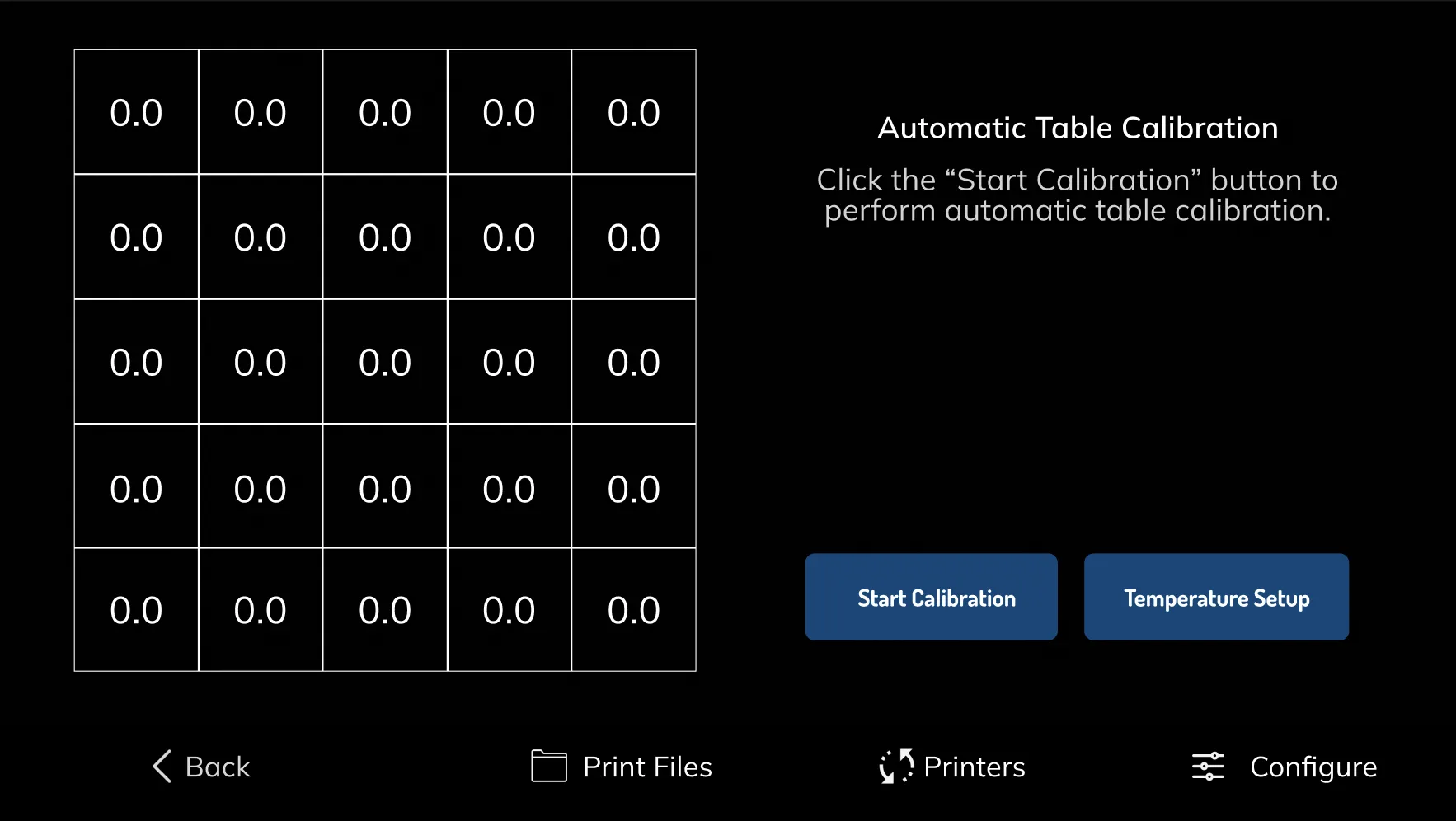The height and width of the screenshot is (821, 1456).
Task: Open the Configure menu label
Action: tap(1313, 768)
